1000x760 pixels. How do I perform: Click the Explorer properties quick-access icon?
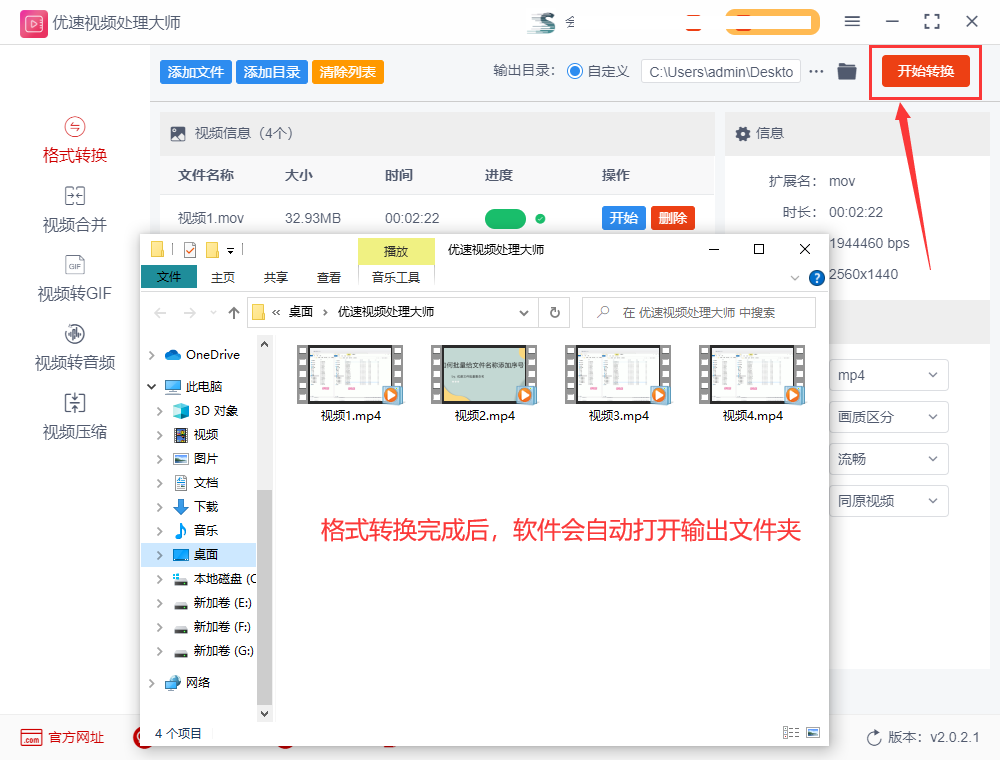click(x=190, y=250)
